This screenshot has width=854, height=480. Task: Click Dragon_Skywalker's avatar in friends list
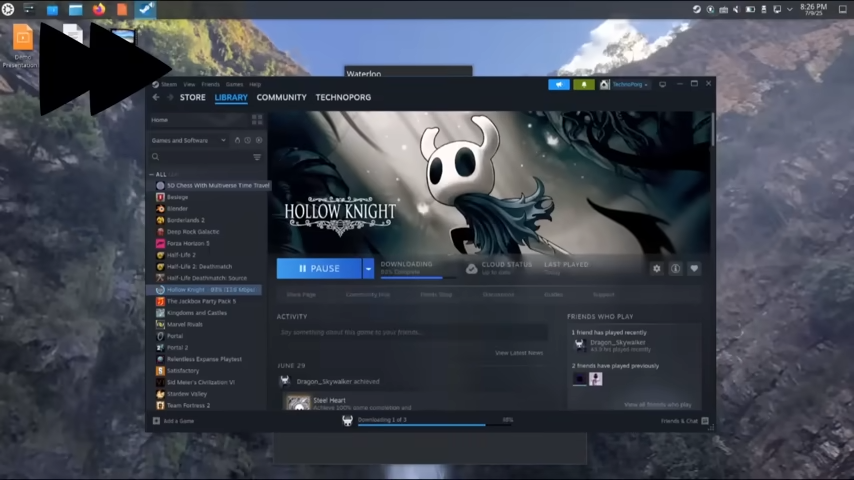coord(580,345)
